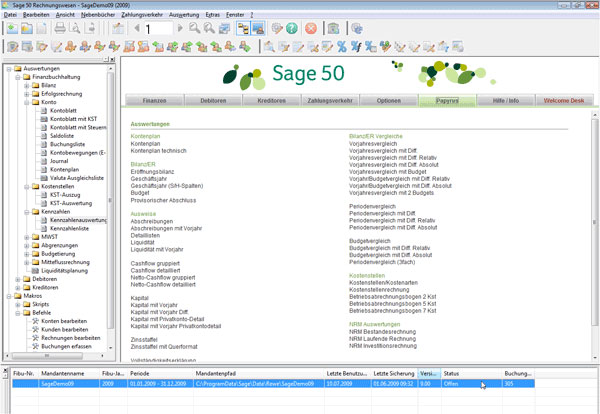Toggle the tree view panel button

coord(243,28)
